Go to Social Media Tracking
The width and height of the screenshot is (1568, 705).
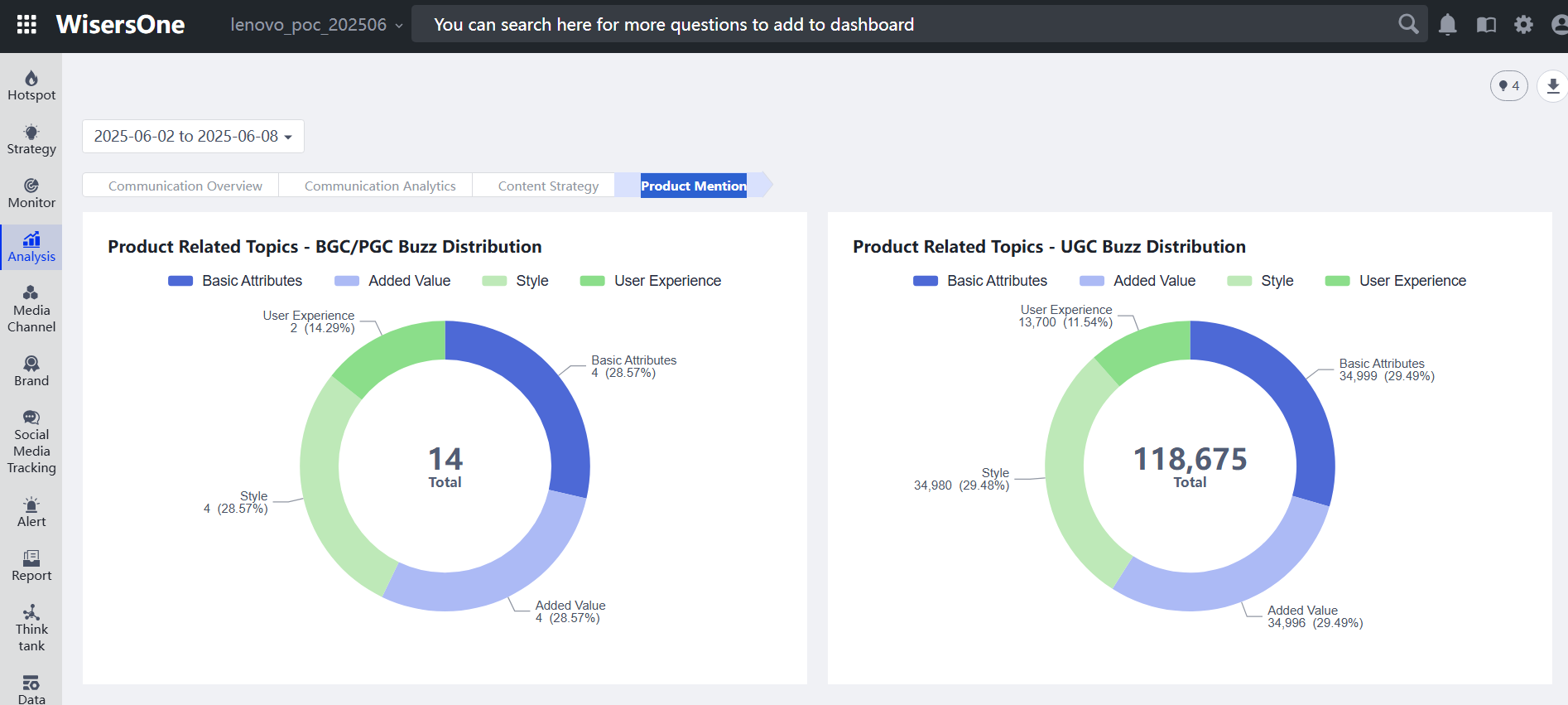31,442
